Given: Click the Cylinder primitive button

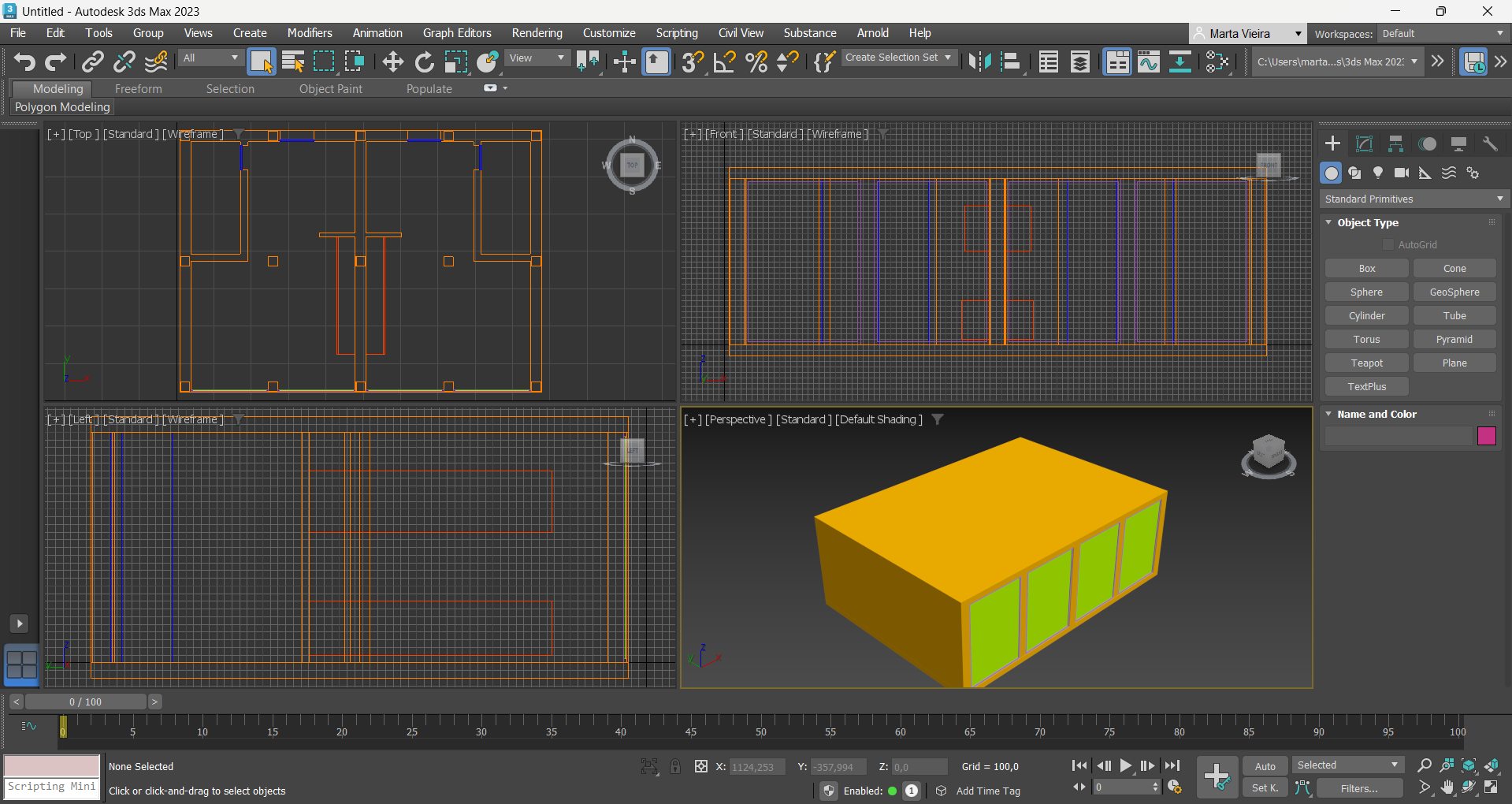Looking at the screenshot, I should tap(1366, 315).
